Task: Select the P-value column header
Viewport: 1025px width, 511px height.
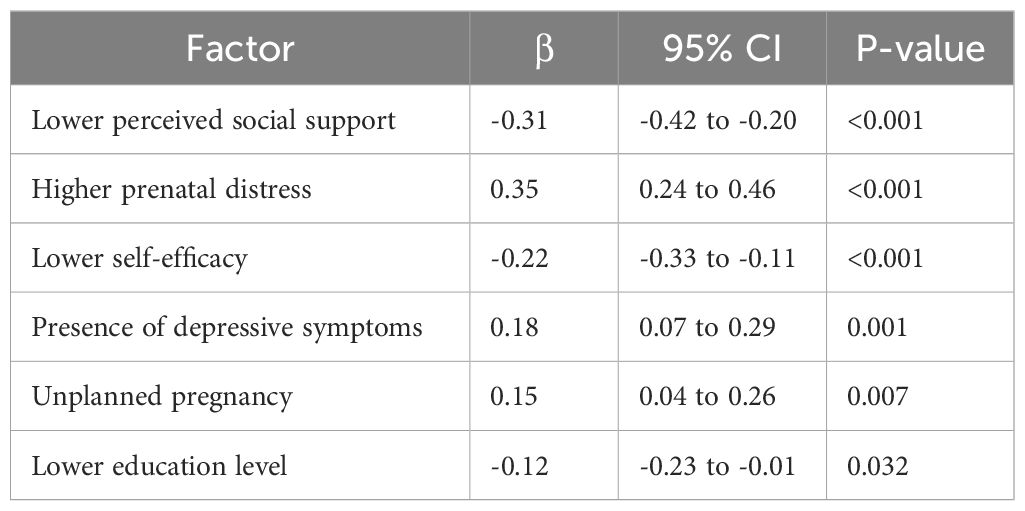Action: click(x=919, y=50)
